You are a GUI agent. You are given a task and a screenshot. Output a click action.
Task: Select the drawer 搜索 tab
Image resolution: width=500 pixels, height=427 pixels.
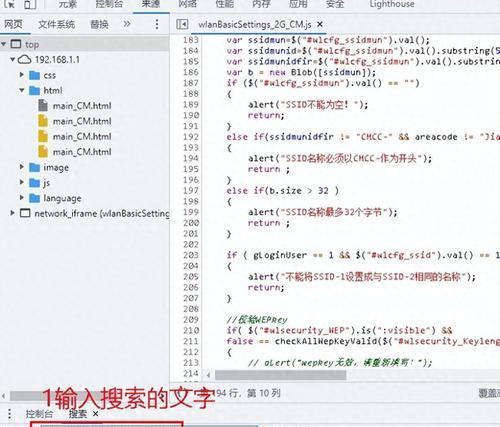(78, 414)
